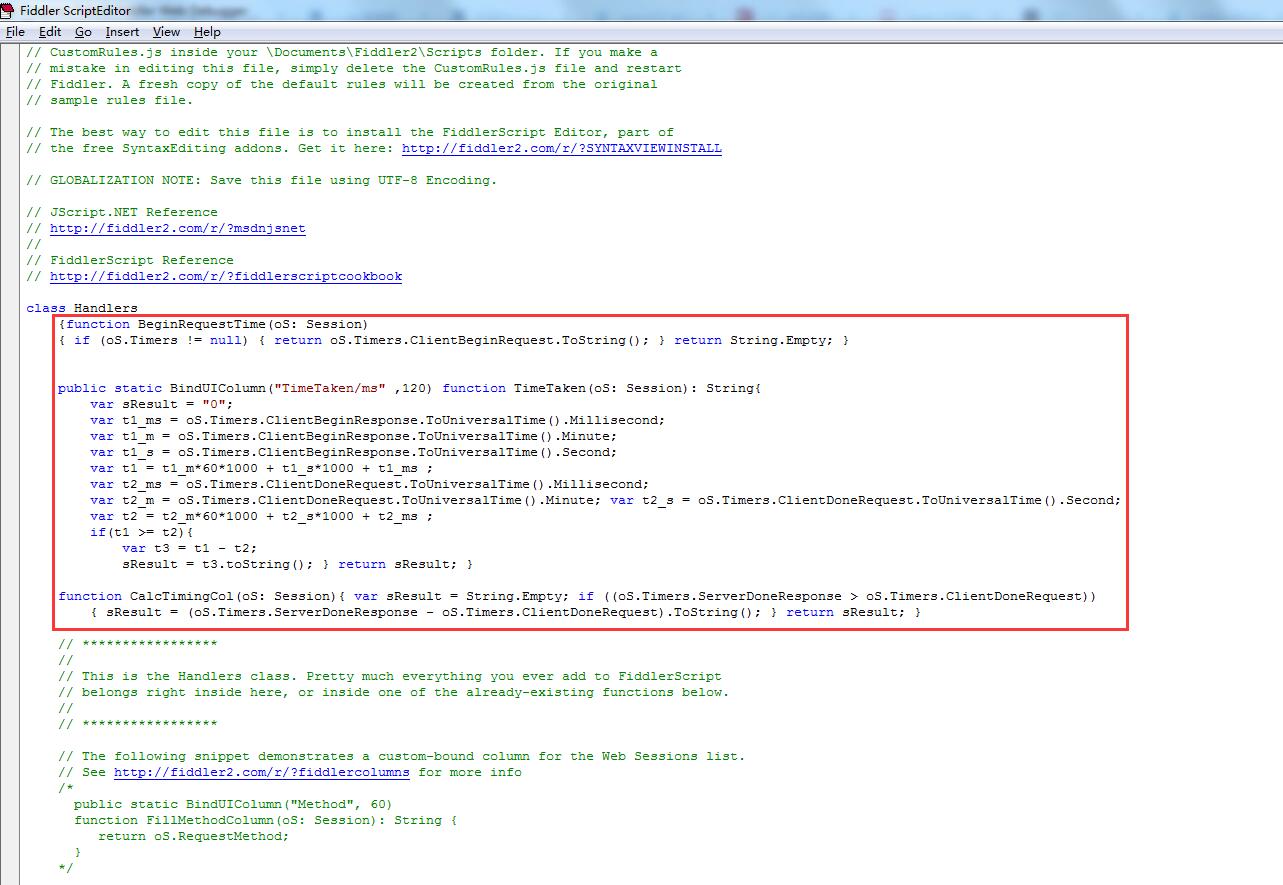Click the 'class Handlers' line

pos(82,308)
